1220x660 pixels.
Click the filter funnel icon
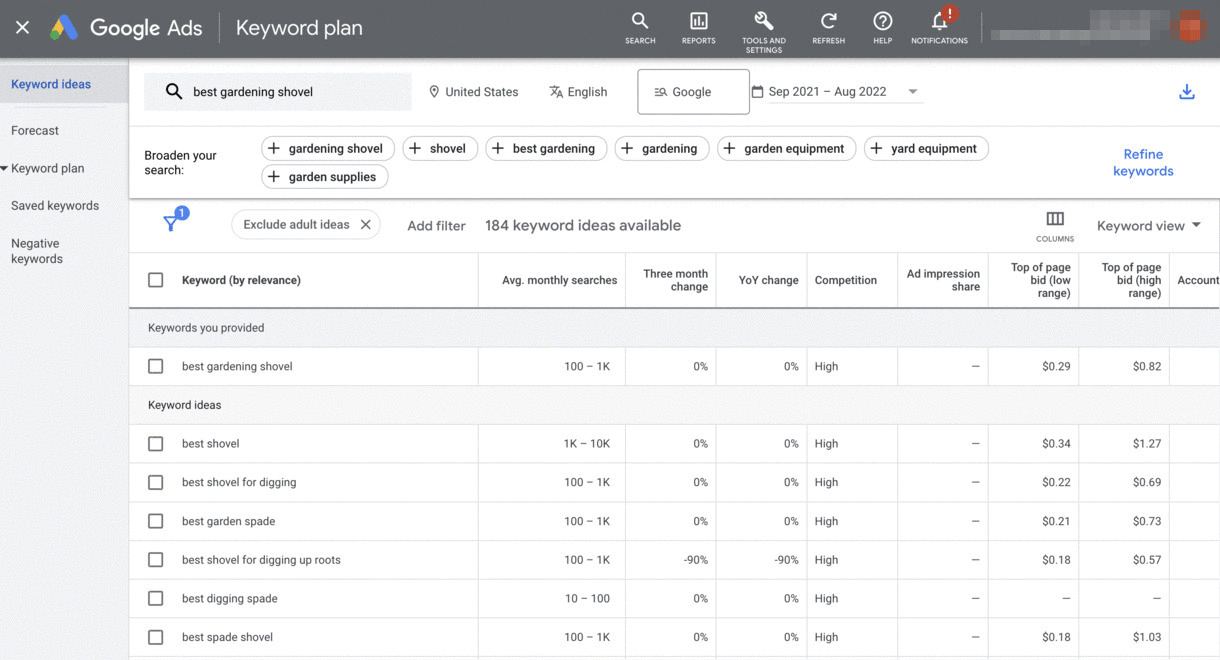pyautogui.click(x=172, y=224)
